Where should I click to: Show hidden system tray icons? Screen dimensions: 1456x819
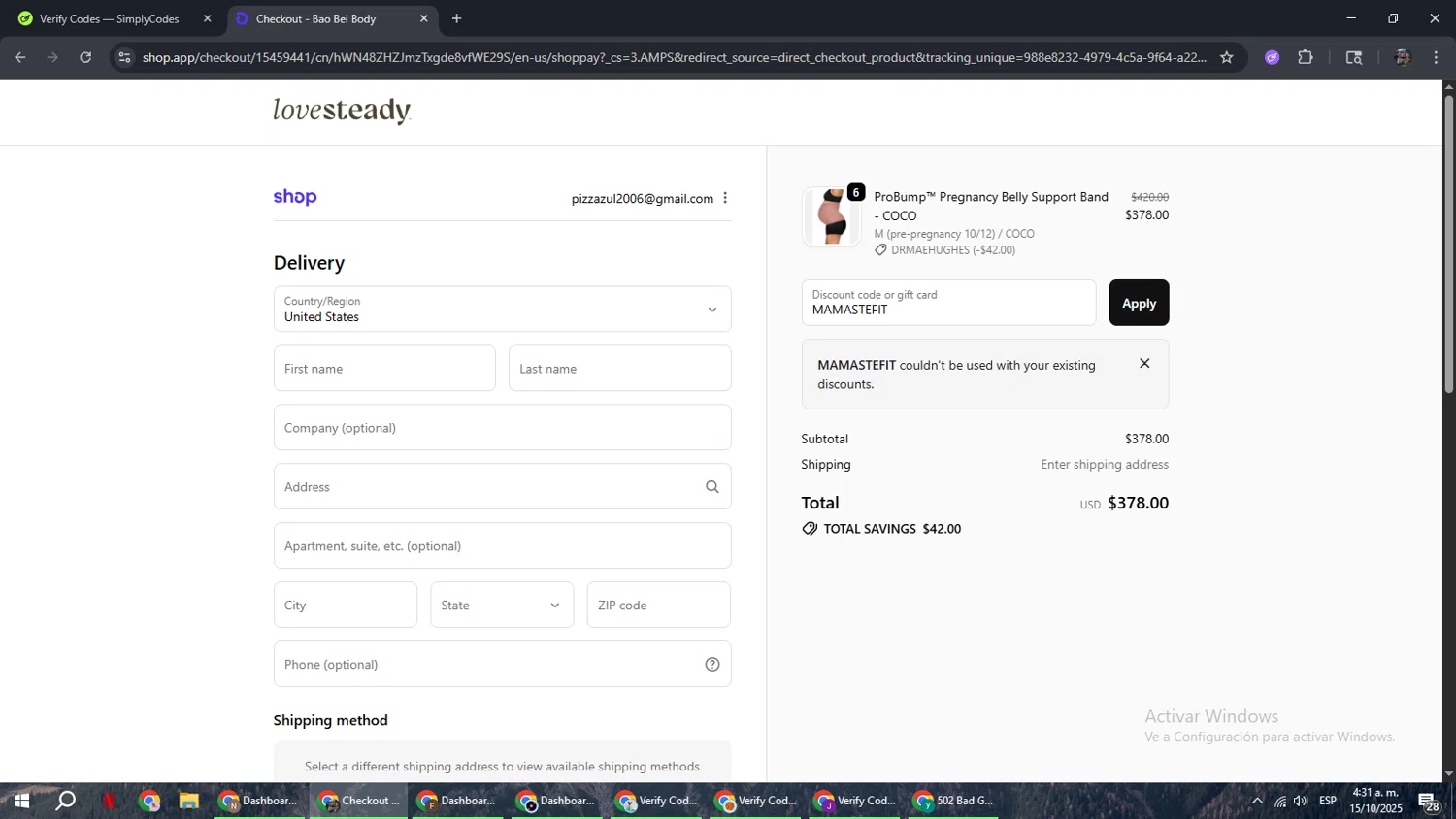click(x=1257, y=801)
